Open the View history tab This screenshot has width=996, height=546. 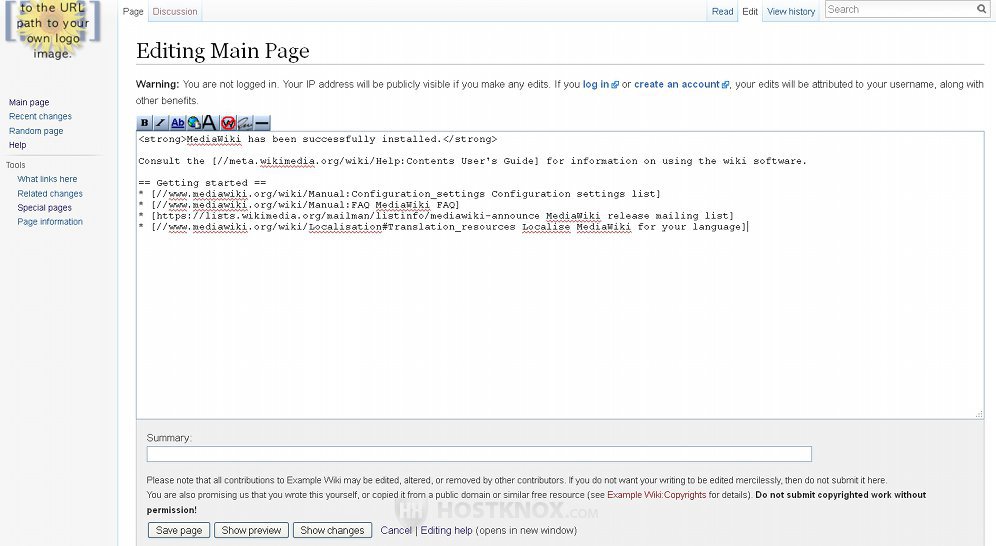coord(791,11)
